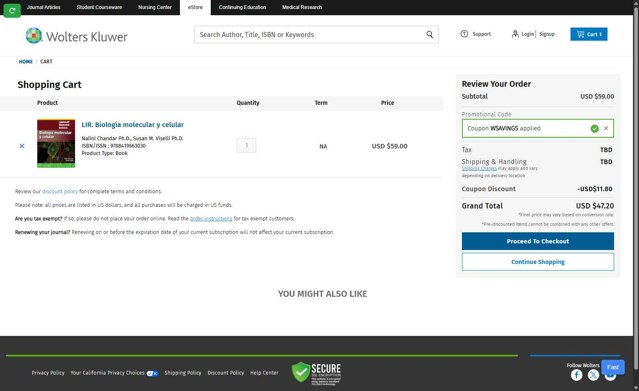Click the quantity field showing 1

click(246, 145)
